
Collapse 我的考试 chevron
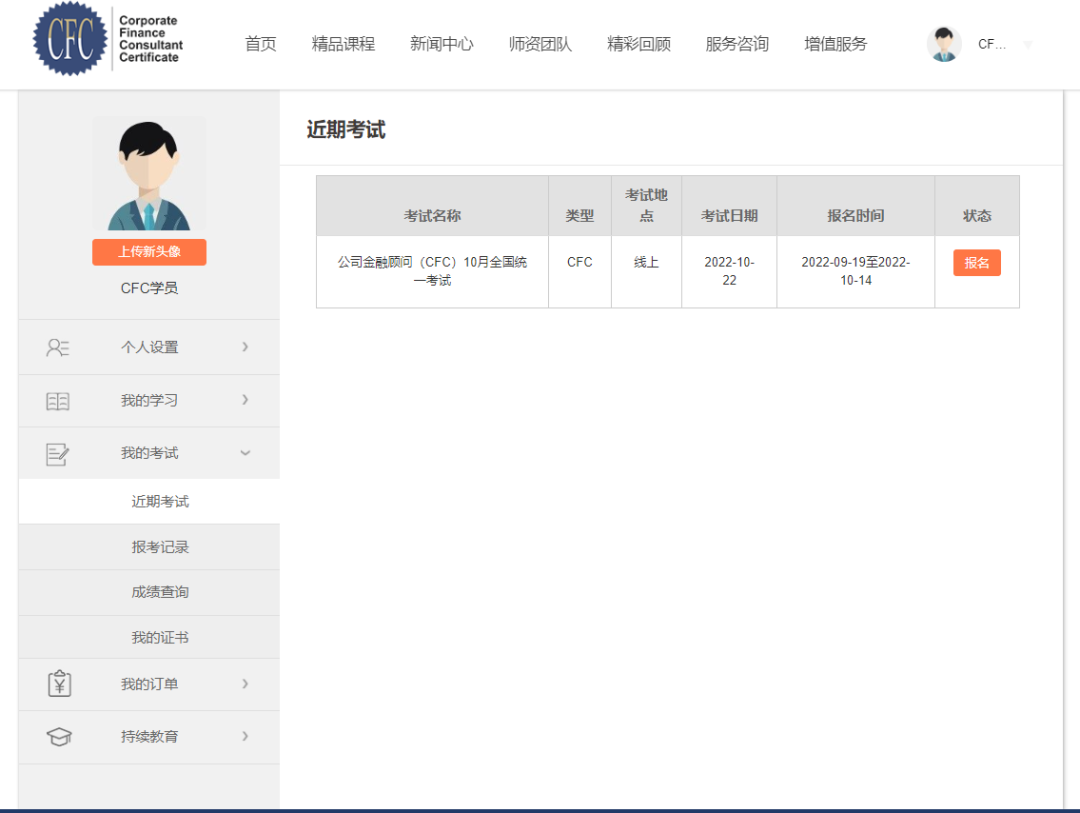[245, 453]
